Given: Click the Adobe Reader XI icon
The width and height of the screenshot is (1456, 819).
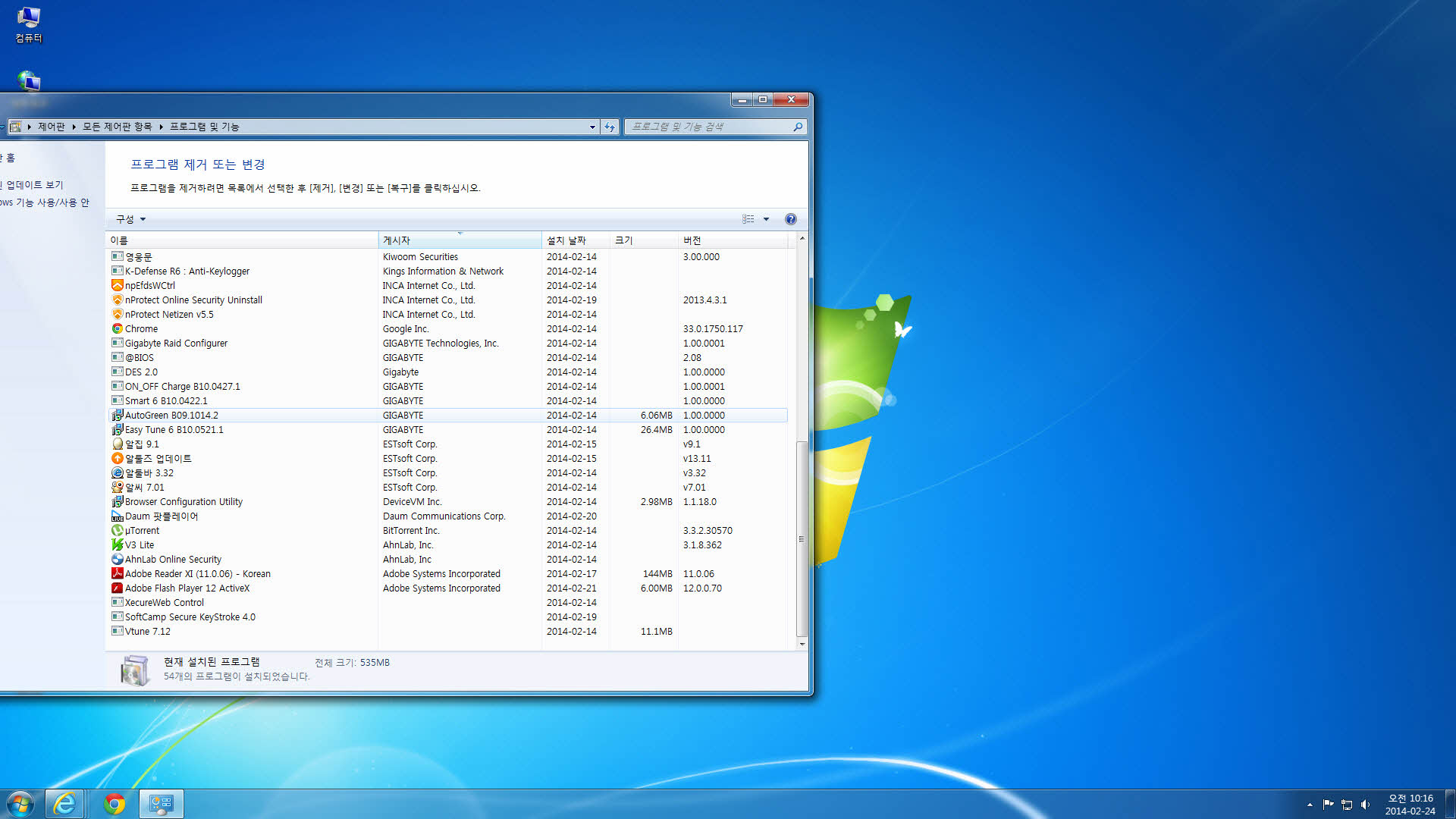Looking at the screenshot, I should pos(118,573).
